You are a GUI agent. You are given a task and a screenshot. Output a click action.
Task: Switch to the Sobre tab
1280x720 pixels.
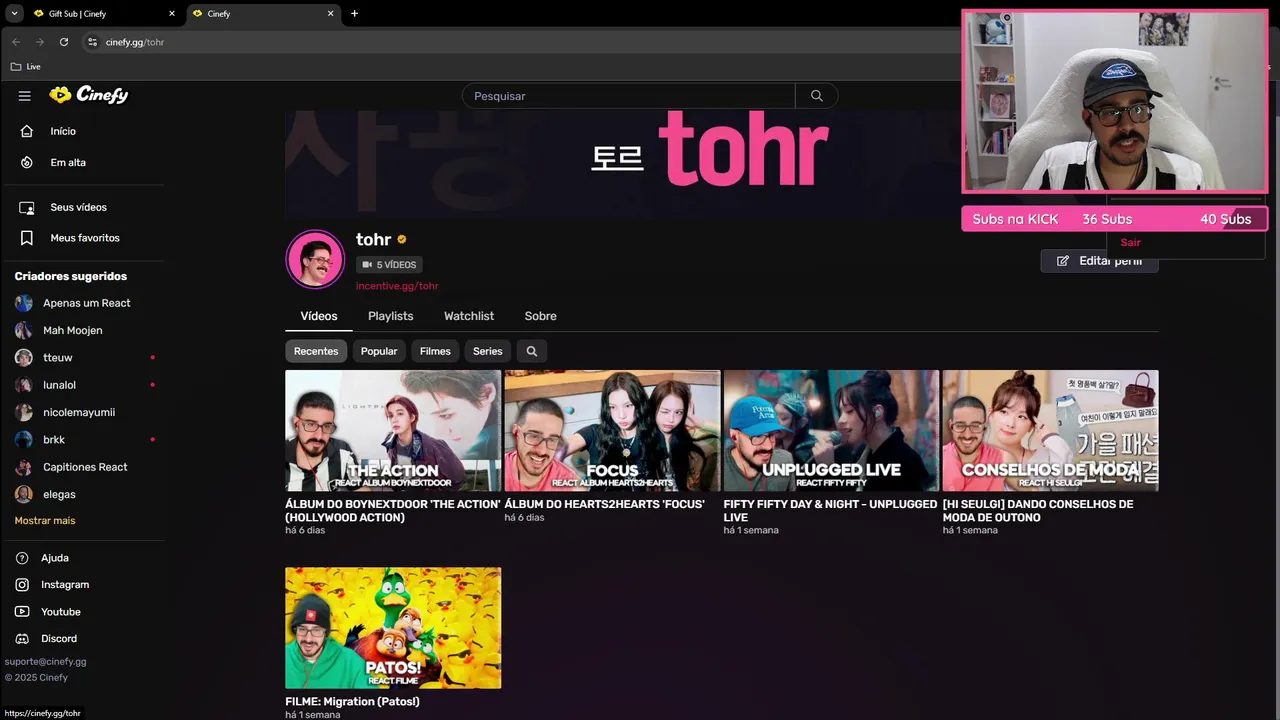coord(540,316)
